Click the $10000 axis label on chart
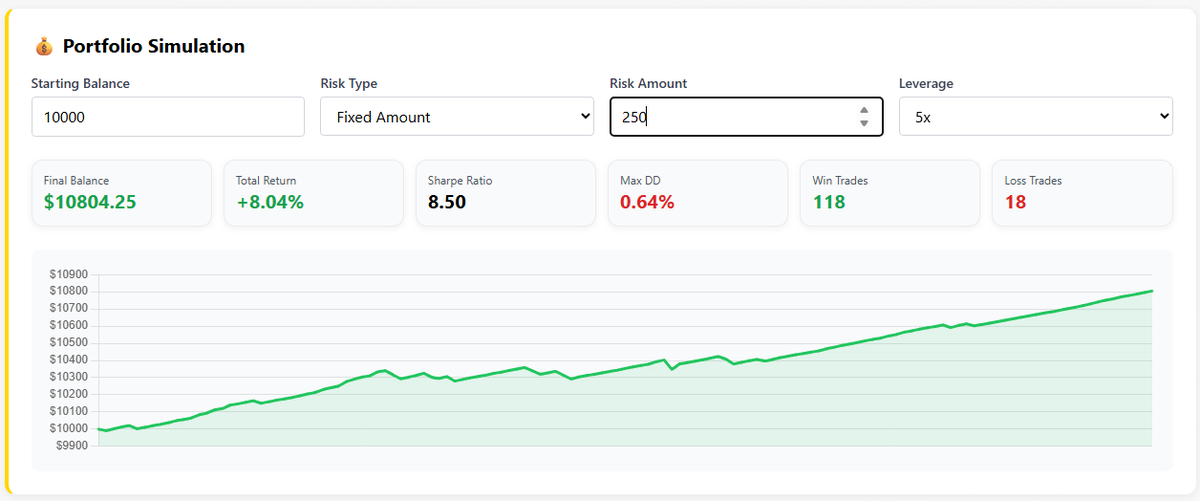Image resolution: width=1200 pixels, height=501 pixels. coord(68,428)
